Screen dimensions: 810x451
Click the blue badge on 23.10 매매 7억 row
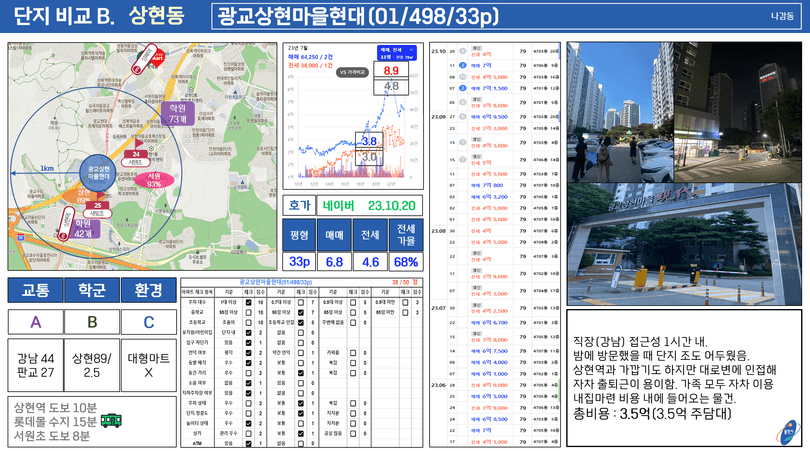pyautogui.click(x=463, y=66)
